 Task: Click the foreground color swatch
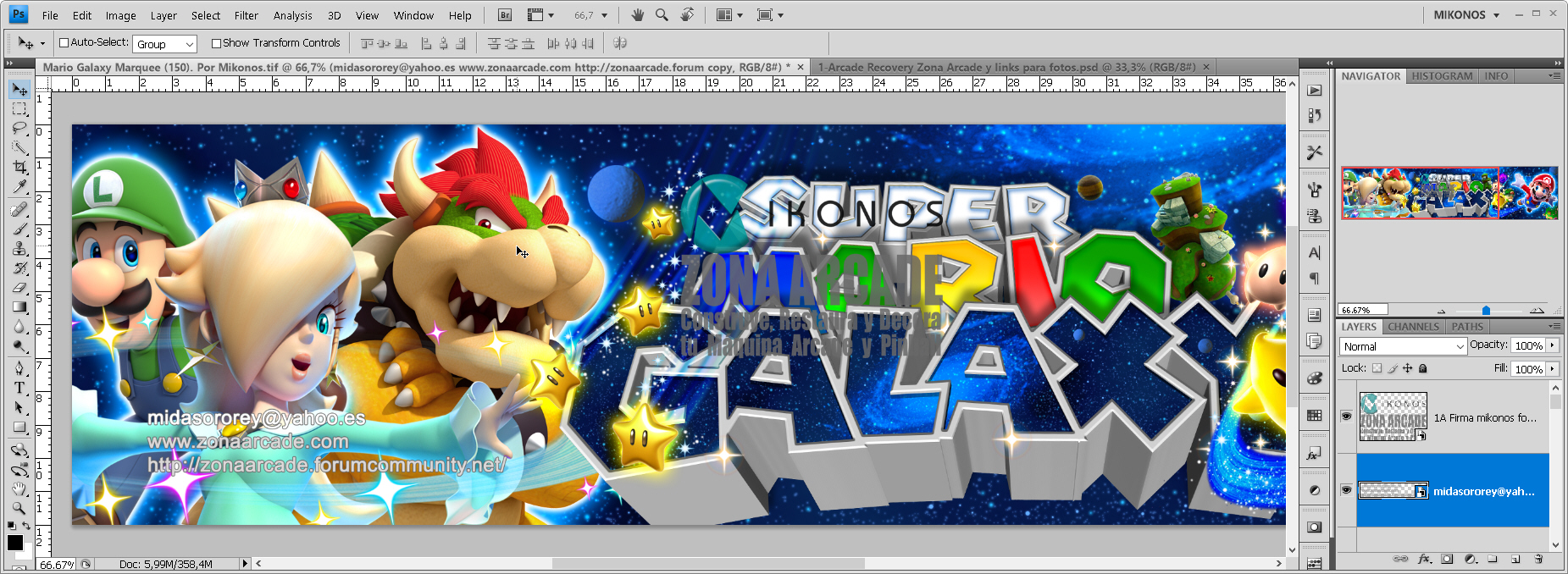click(x=15, y=543)
